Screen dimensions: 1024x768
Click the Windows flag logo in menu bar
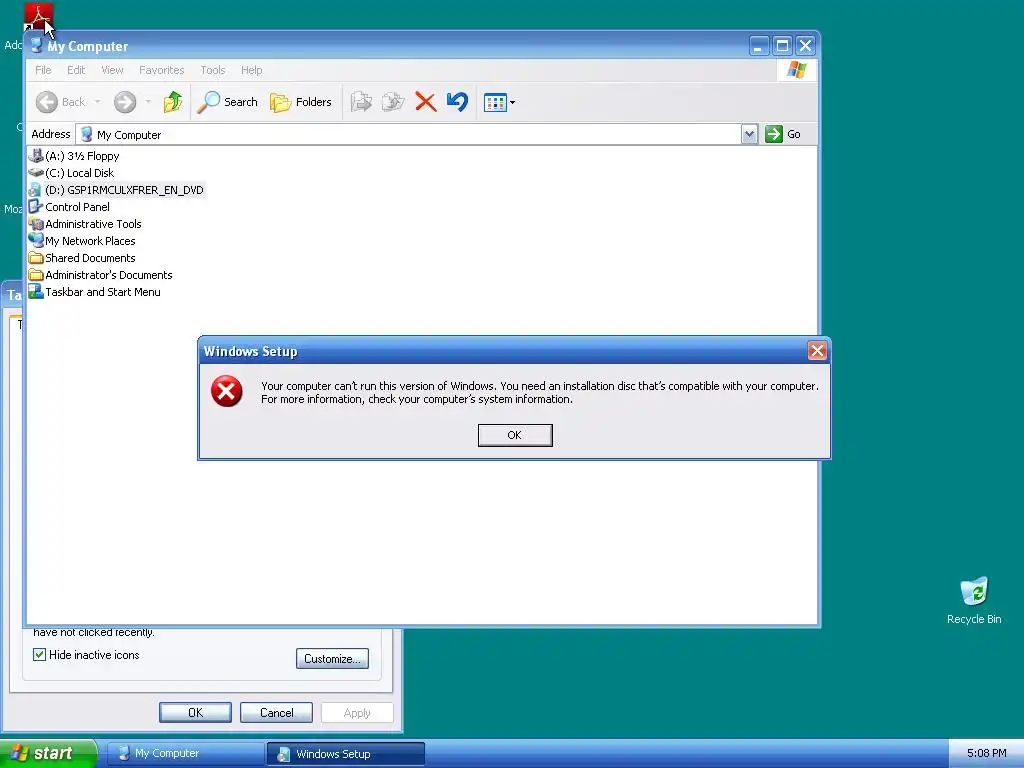click(x=796, y=70)
